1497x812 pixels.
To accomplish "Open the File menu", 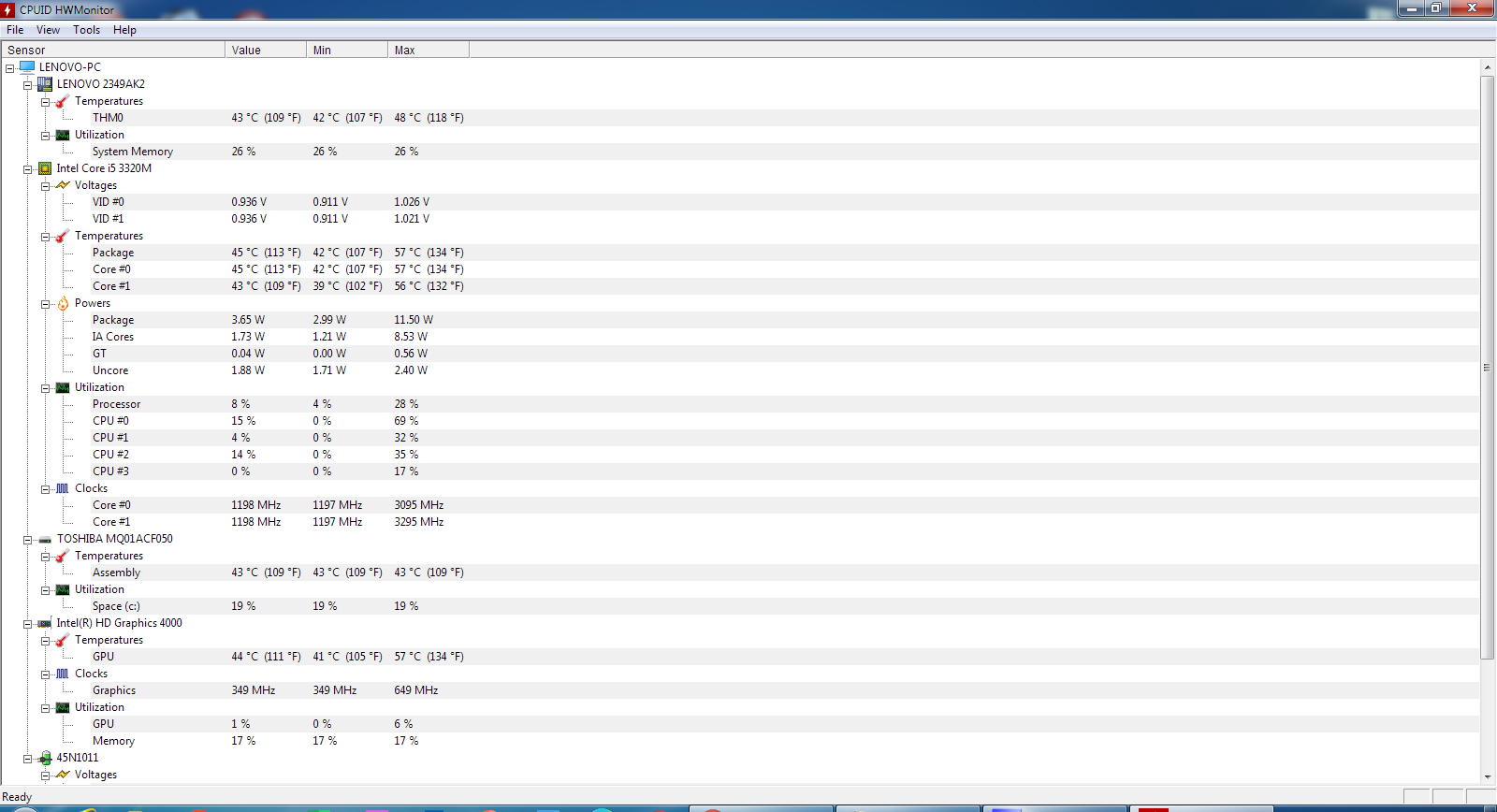I will (x=15, y=30).
